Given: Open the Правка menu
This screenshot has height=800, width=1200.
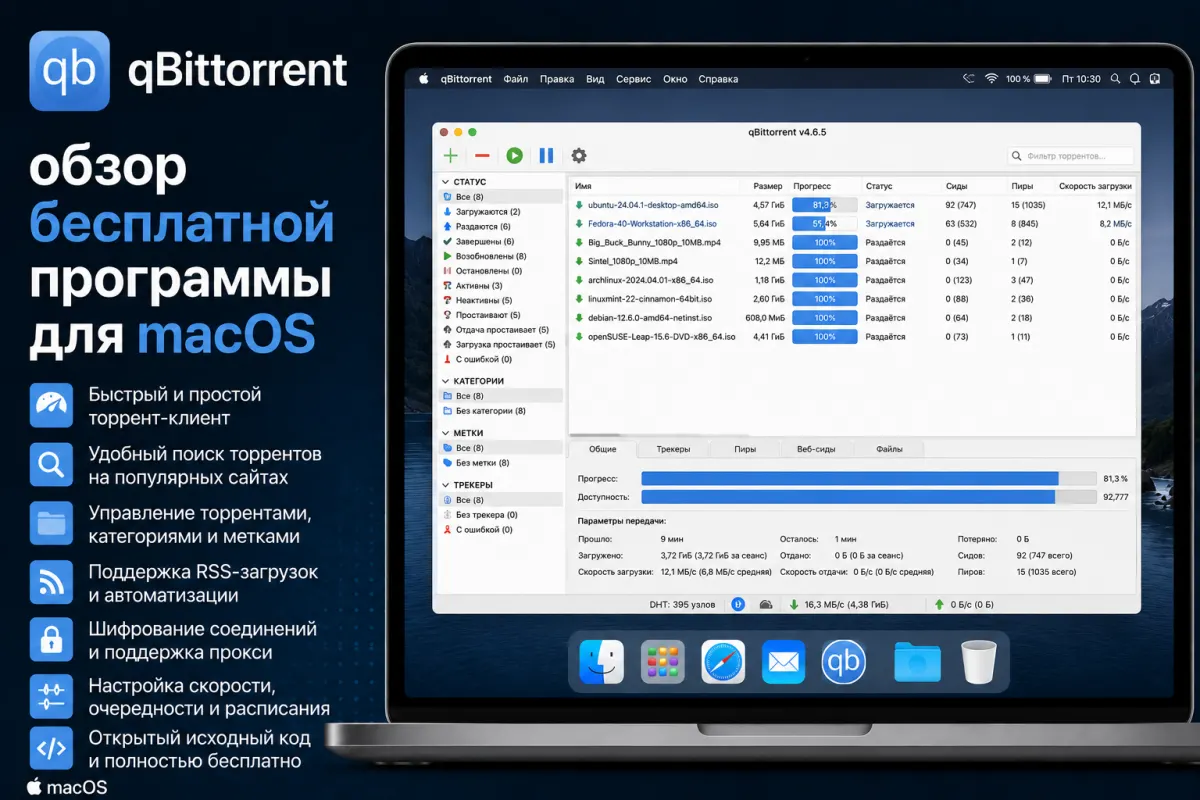Looking at the screenshot, I should tap(557, 79).
